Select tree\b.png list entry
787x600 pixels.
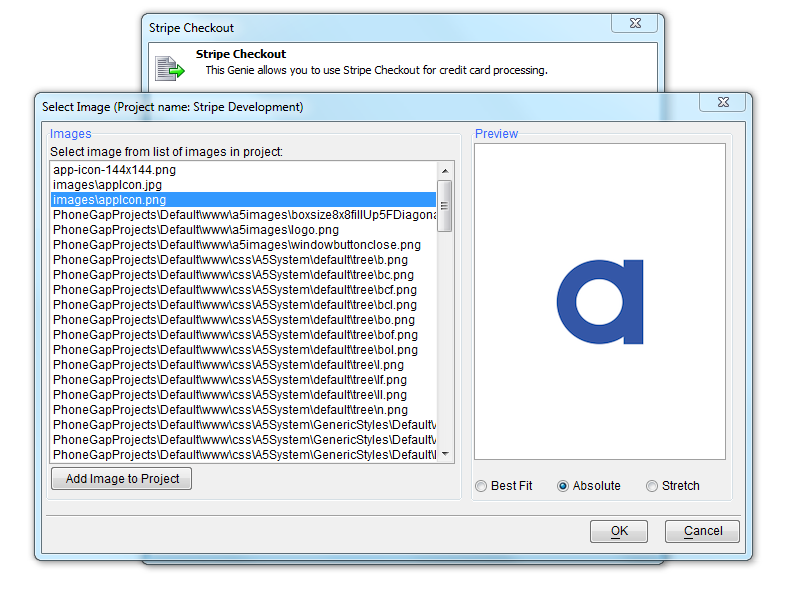click(x=244, y=260)
